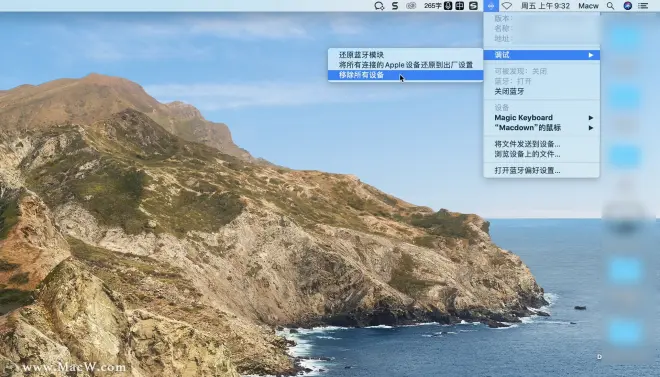This screenshot has width=660, height=377.
Task: Open the Wi-Fi status menu icon
Action: pos(507,6)
